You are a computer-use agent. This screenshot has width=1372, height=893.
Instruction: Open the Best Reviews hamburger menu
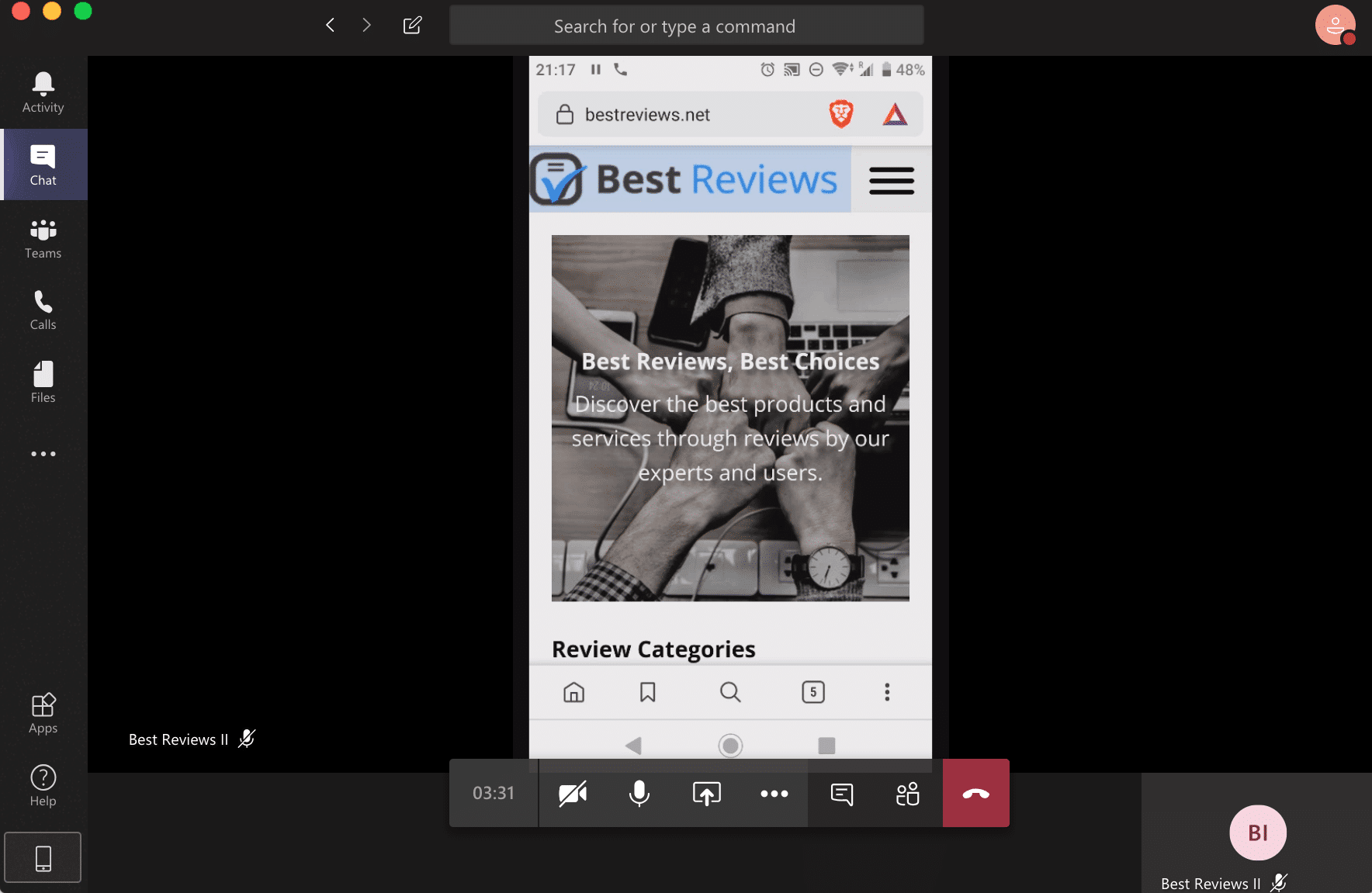click(x=890, y=179)
